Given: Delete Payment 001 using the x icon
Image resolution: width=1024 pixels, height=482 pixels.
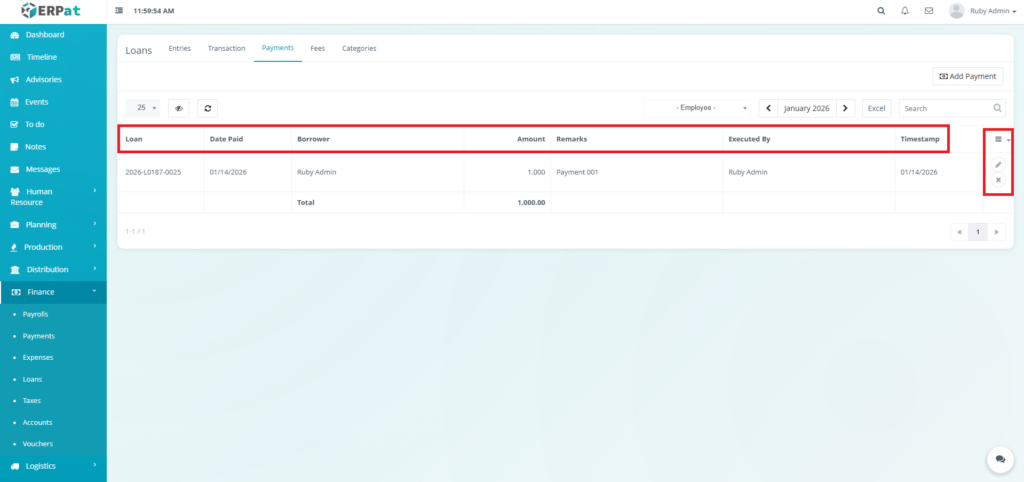Looking at the screenshot, I should point(998,180).
